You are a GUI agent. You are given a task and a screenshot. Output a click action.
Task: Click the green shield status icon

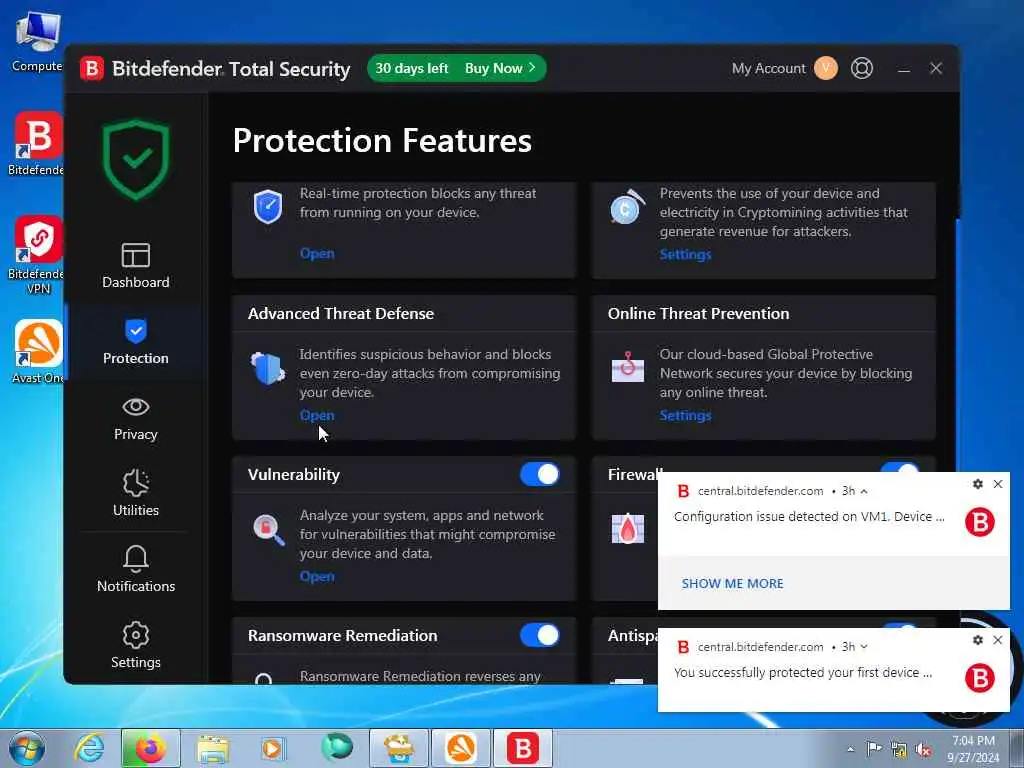(x=136, y=160)
